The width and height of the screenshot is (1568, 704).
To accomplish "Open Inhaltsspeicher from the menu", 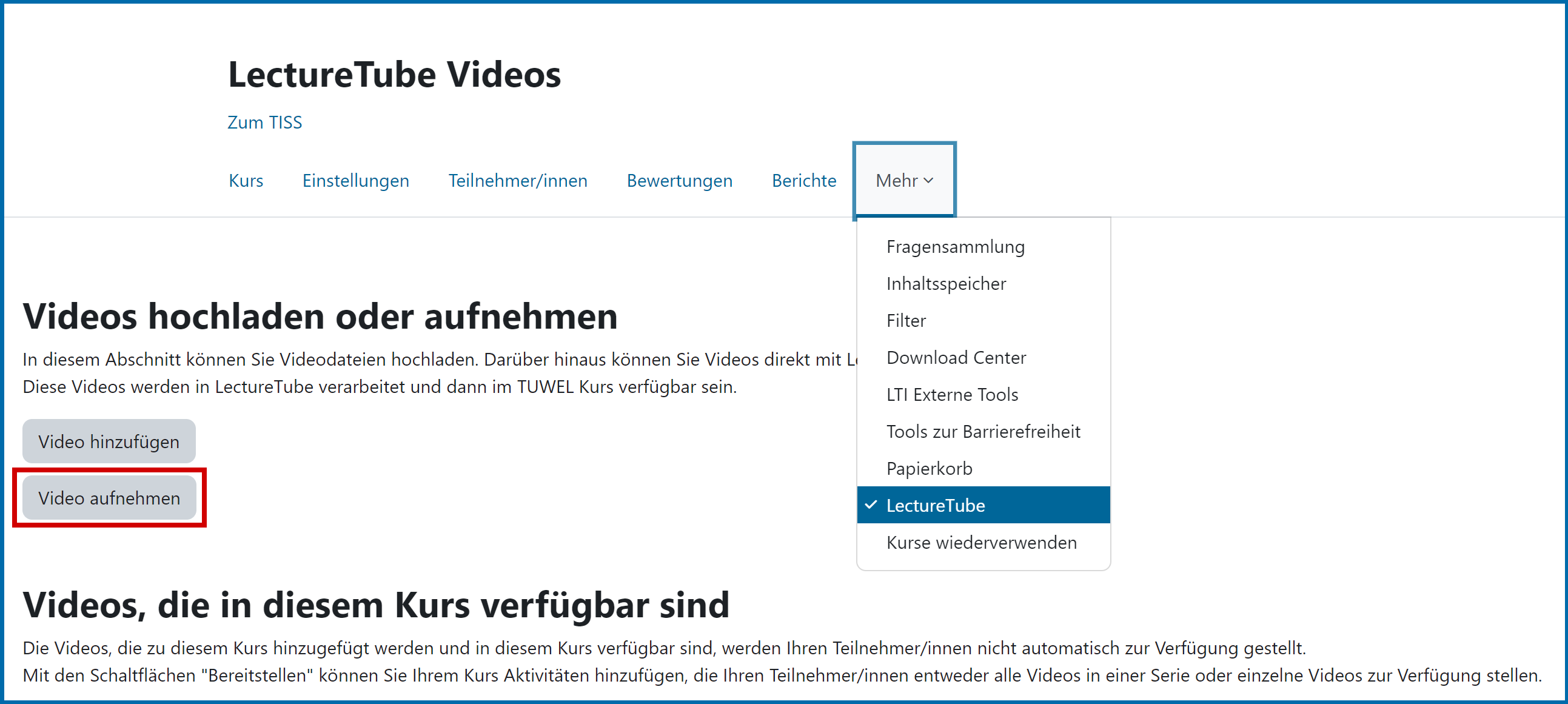I will (x=983, y=284).
